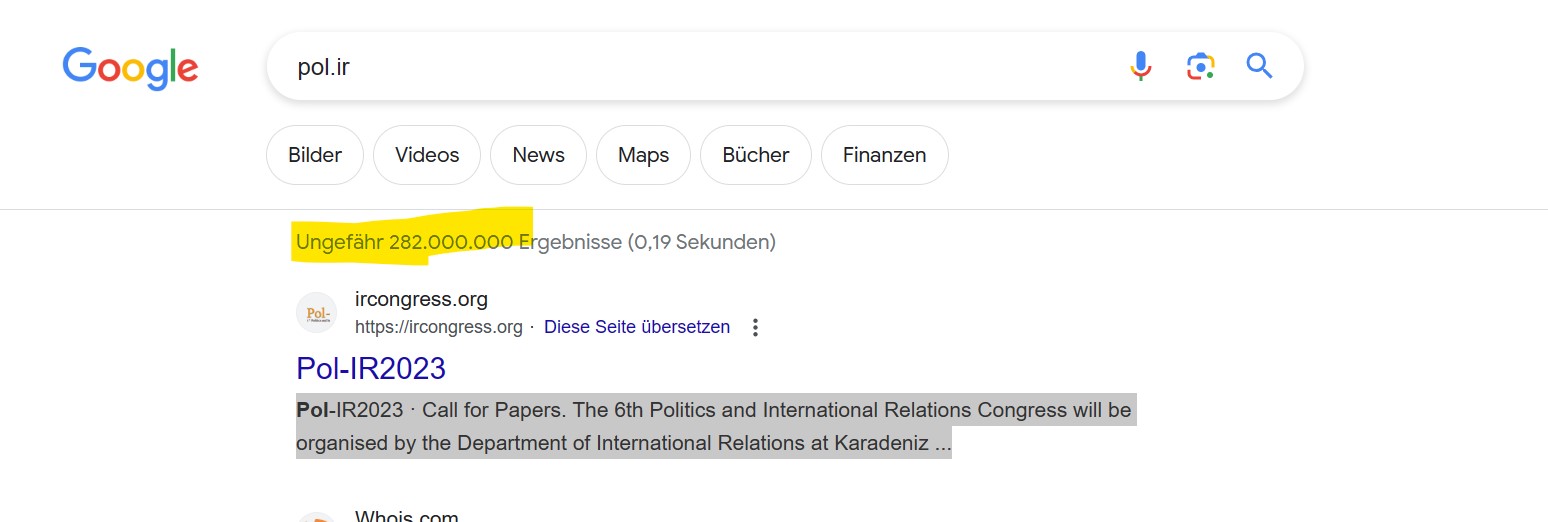Image resolution: width=1548 pixels, height=522 pixels.
Task: Open the Maps filter chip
Action: click(x=643, y=155)
